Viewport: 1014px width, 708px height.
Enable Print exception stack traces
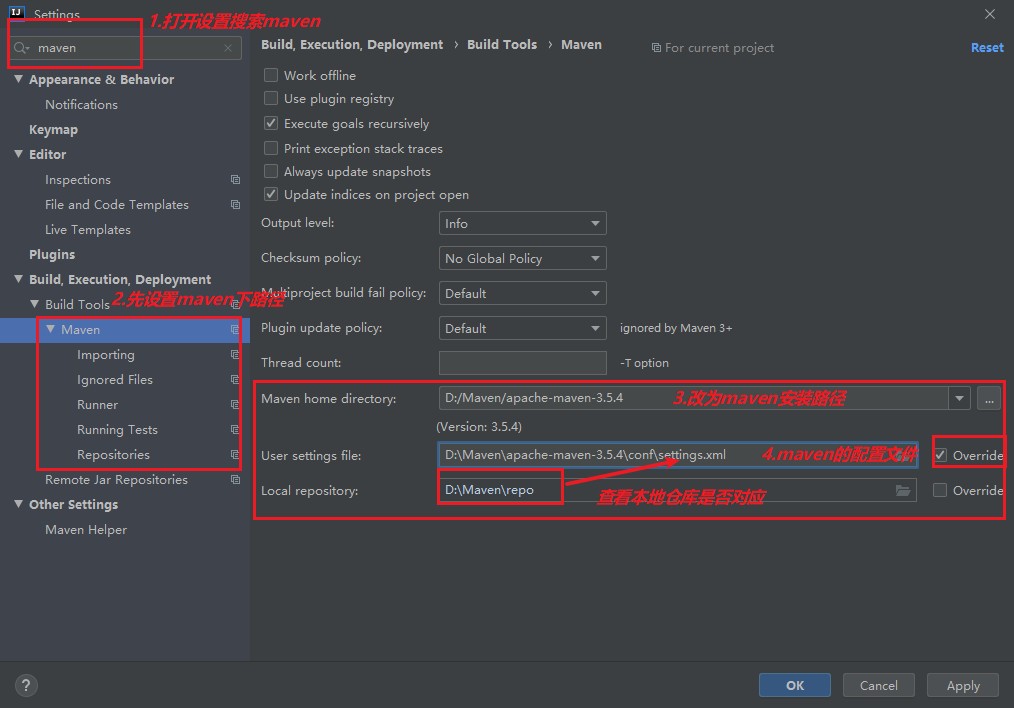(x=271, y=148)
